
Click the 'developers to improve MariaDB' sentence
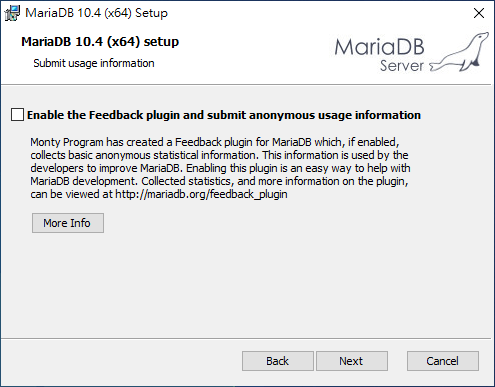[x=106, y=168]
